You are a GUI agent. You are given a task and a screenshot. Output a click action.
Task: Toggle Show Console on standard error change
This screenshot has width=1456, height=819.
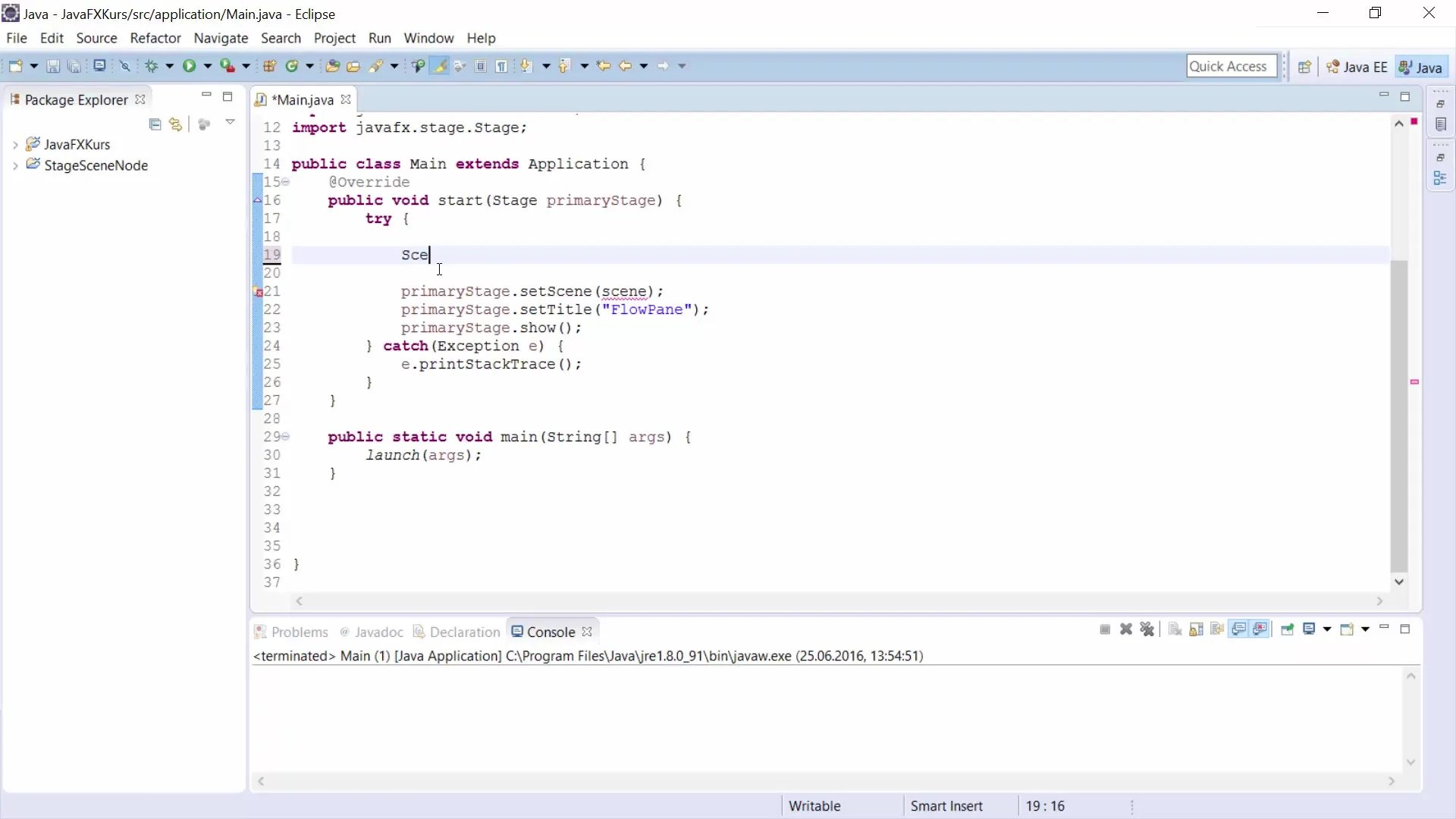pyautogui.click(x=1260, y=629)
